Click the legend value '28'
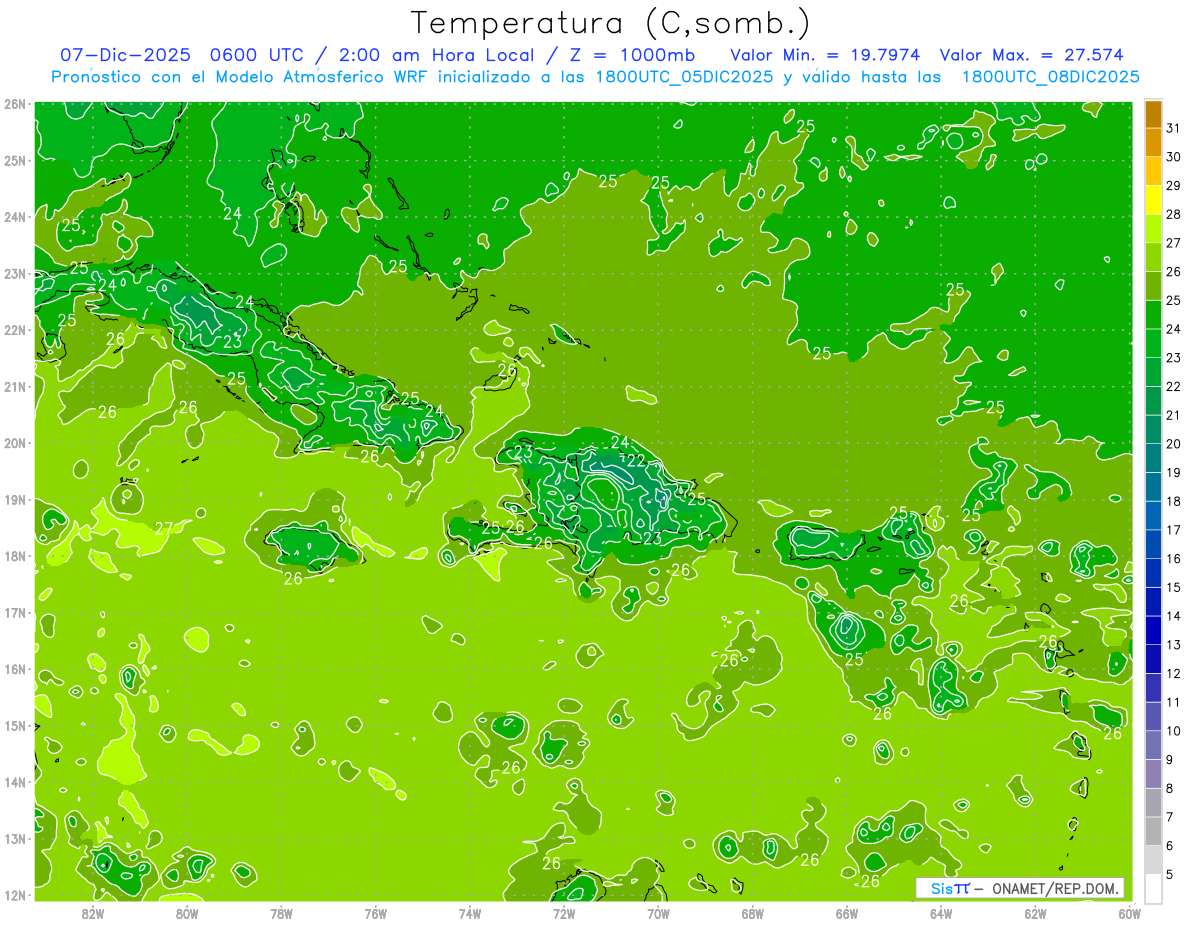The width and height of the screenshot is (1200, 927). coord(1173,214)
